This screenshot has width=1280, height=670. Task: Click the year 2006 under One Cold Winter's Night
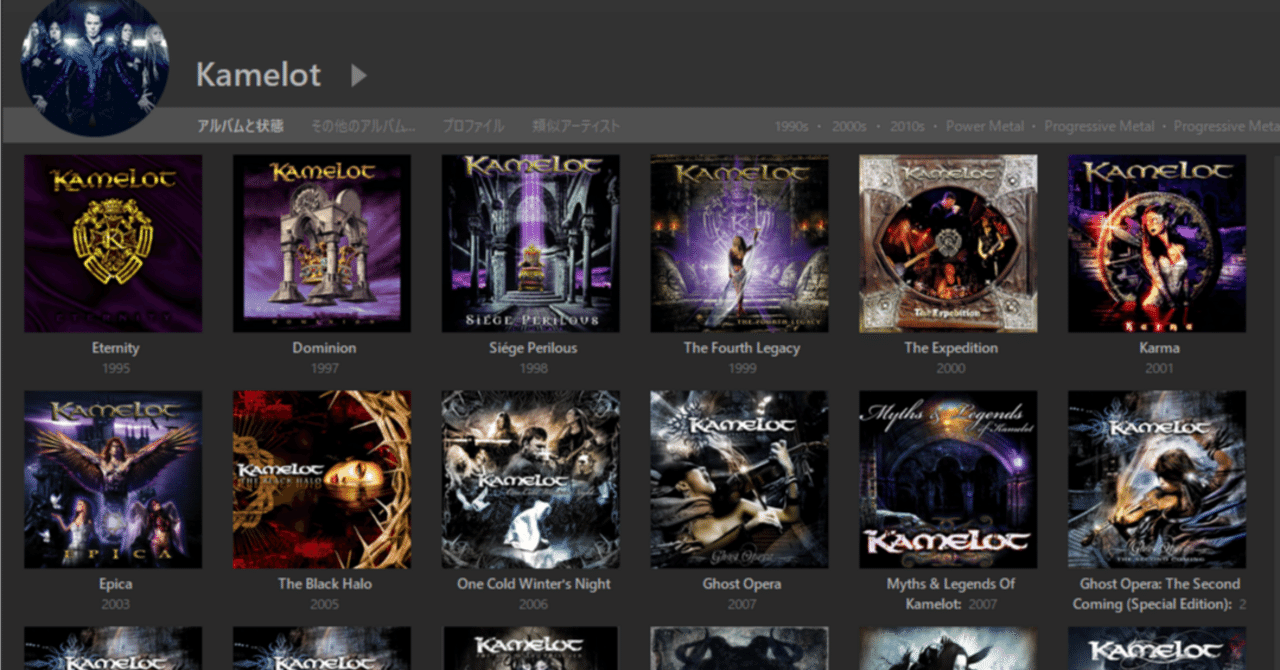(533, 604)
